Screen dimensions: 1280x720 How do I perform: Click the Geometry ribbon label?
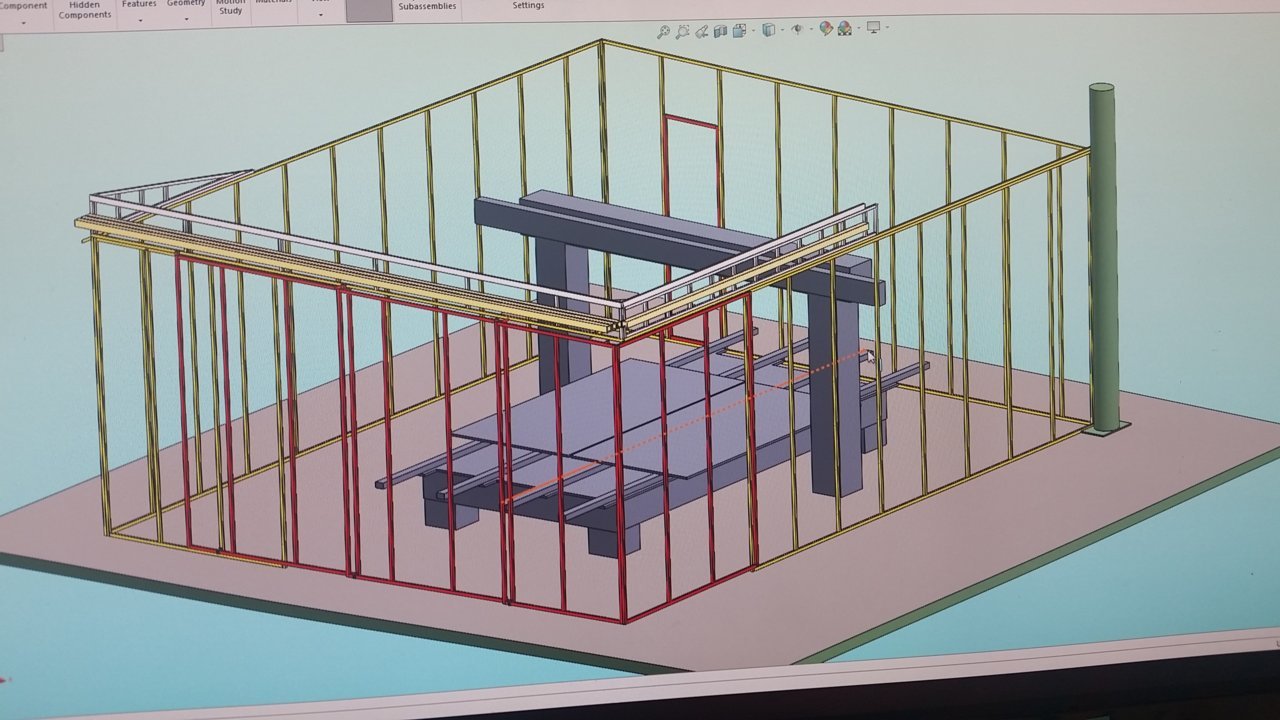coord(186,4)
